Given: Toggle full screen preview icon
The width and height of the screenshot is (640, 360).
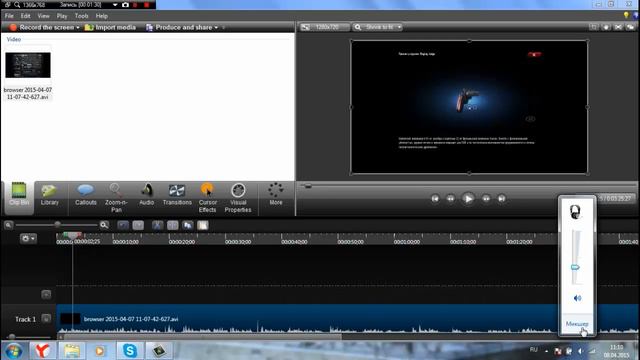Looking at the screenshot, I should (x=618, y=27).
